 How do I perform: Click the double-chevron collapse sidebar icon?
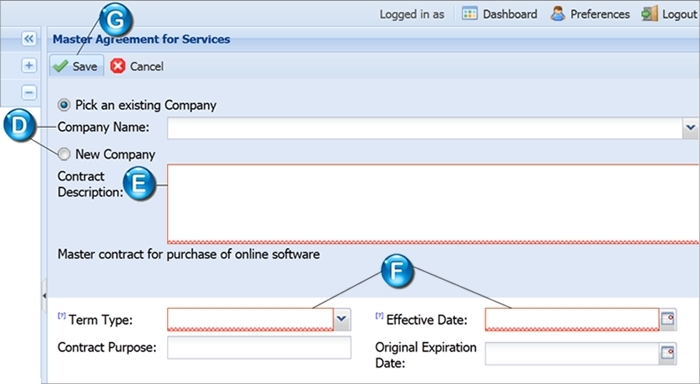[x=29, y=39]
